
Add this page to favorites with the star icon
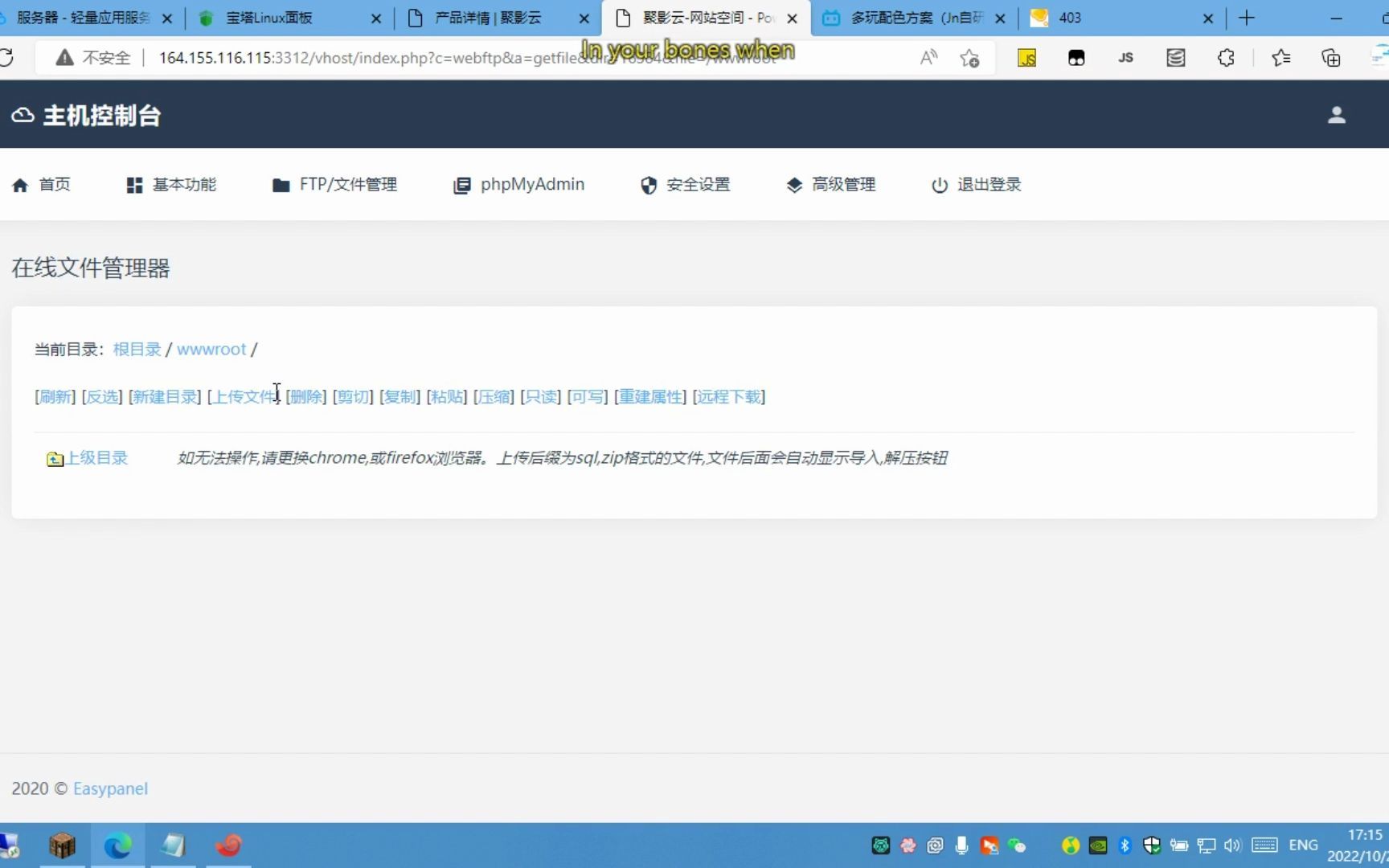(x=969, y=57)
